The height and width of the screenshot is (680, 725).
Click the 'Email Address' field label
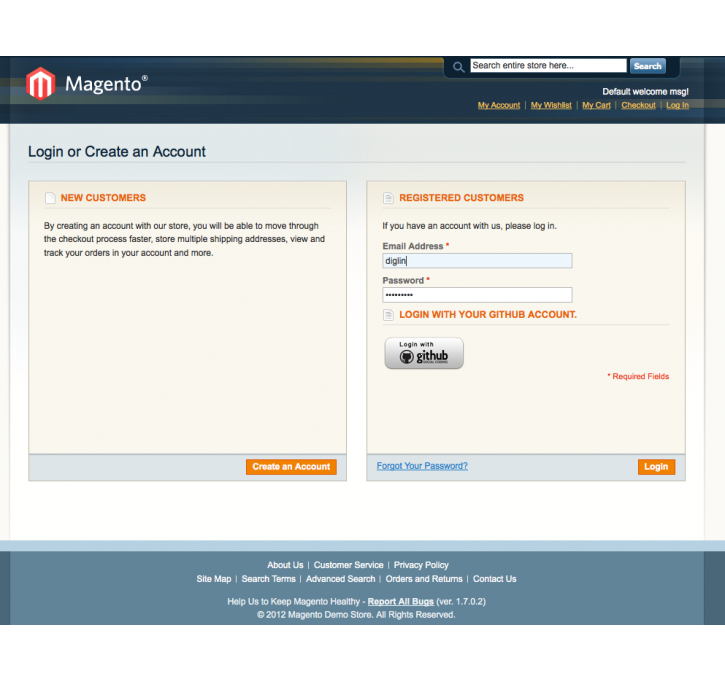[412, 246]
